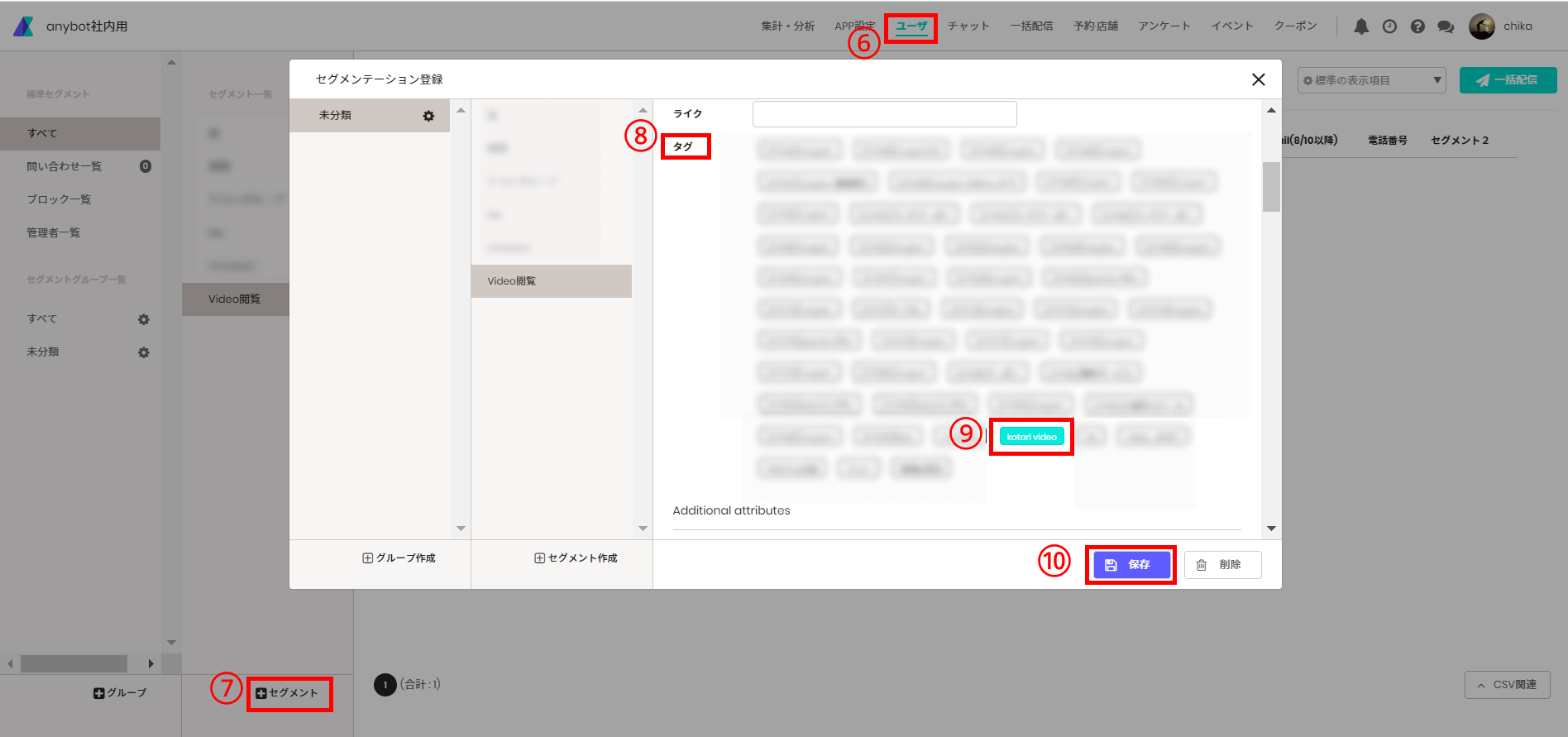The image size is (1568, 737).
Task: Click the sidebar horizontal scrollbar thumb
Action: tap(74, 663)
